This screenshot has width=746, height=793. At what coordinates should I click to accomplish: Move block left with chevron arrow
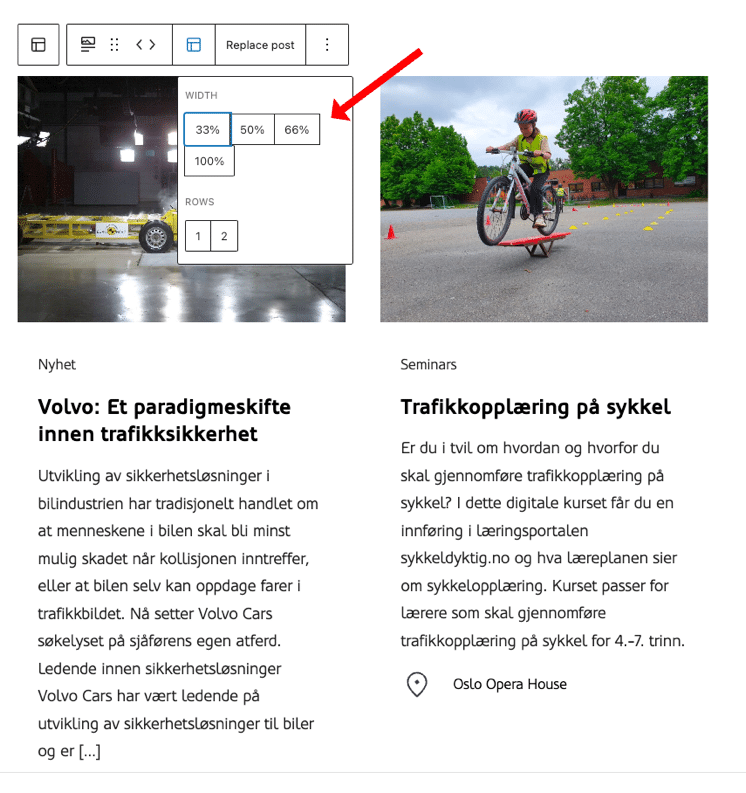point(139,45)
